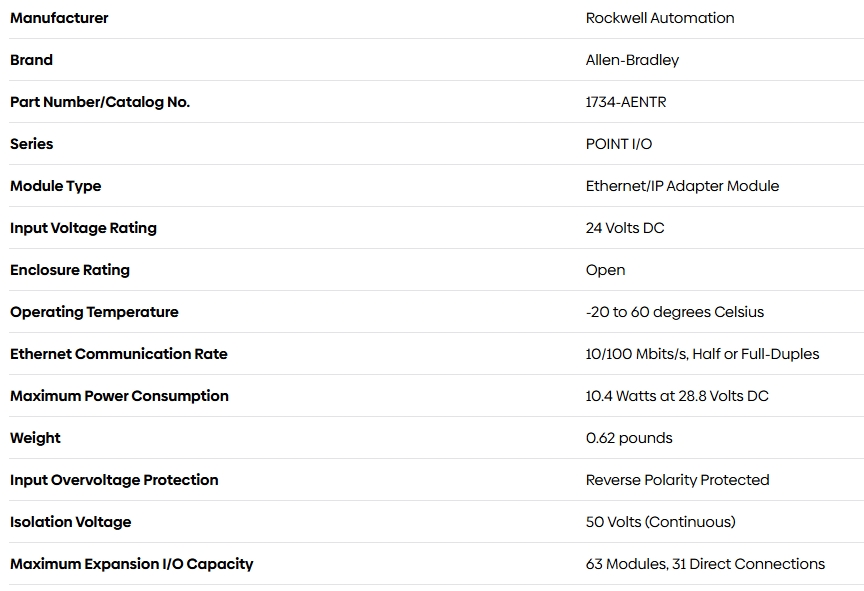The width and height of the screenshot is (864, 591).
Task: Click the 50 Volts (Continuous) value
Action: (x=660, y=522)
